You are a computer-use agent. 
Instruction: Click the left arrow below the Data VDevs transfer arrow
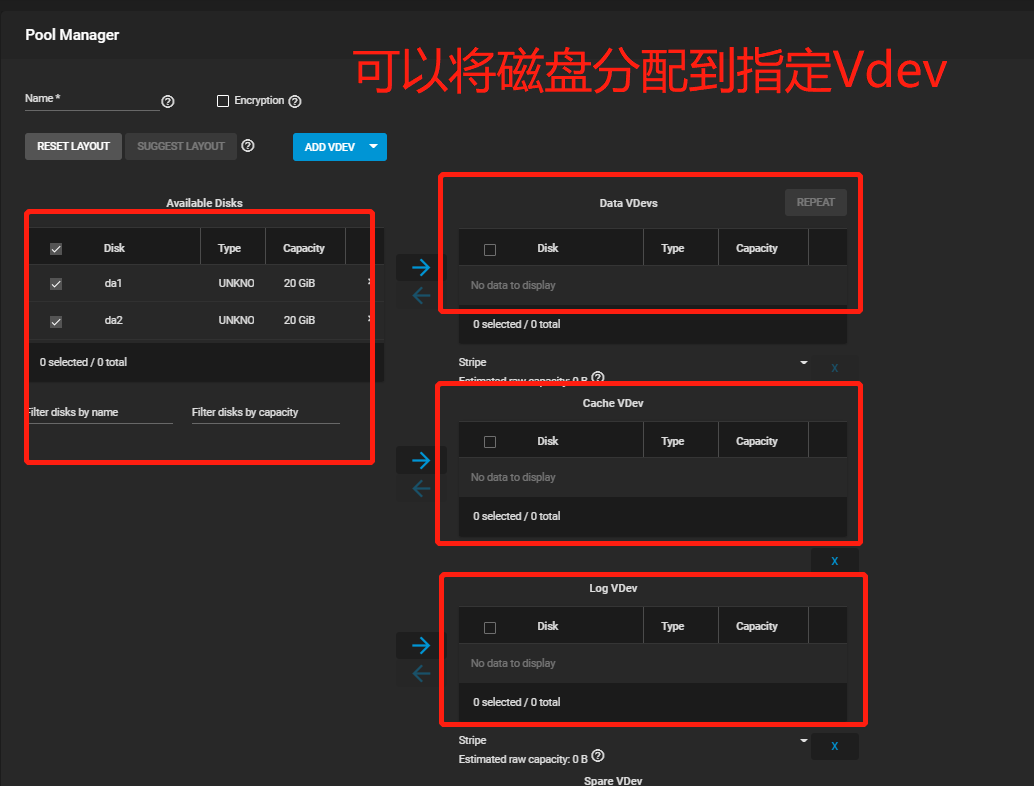click(419, 295)
